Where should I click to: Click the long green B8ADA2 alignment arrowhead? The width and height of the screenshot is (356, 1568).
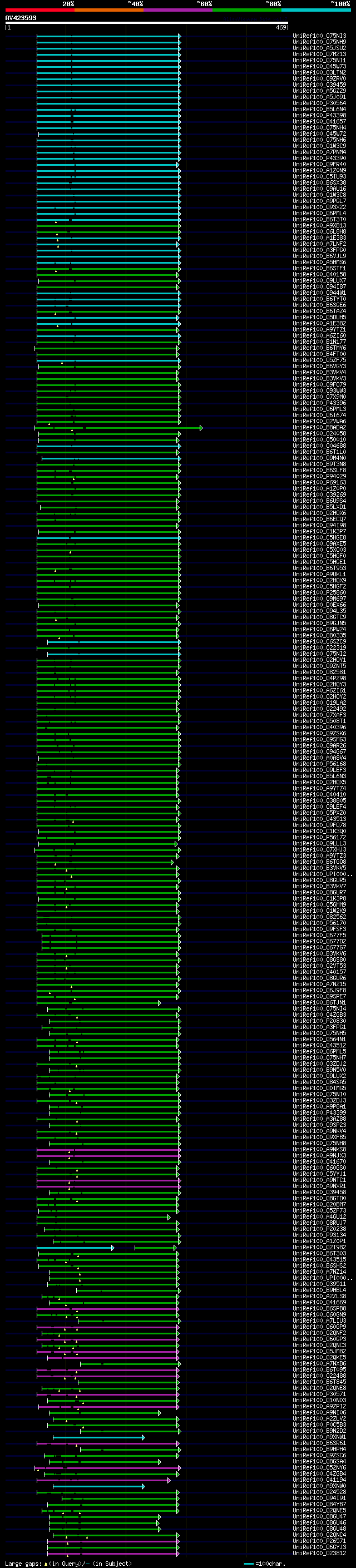click(201, 428)
